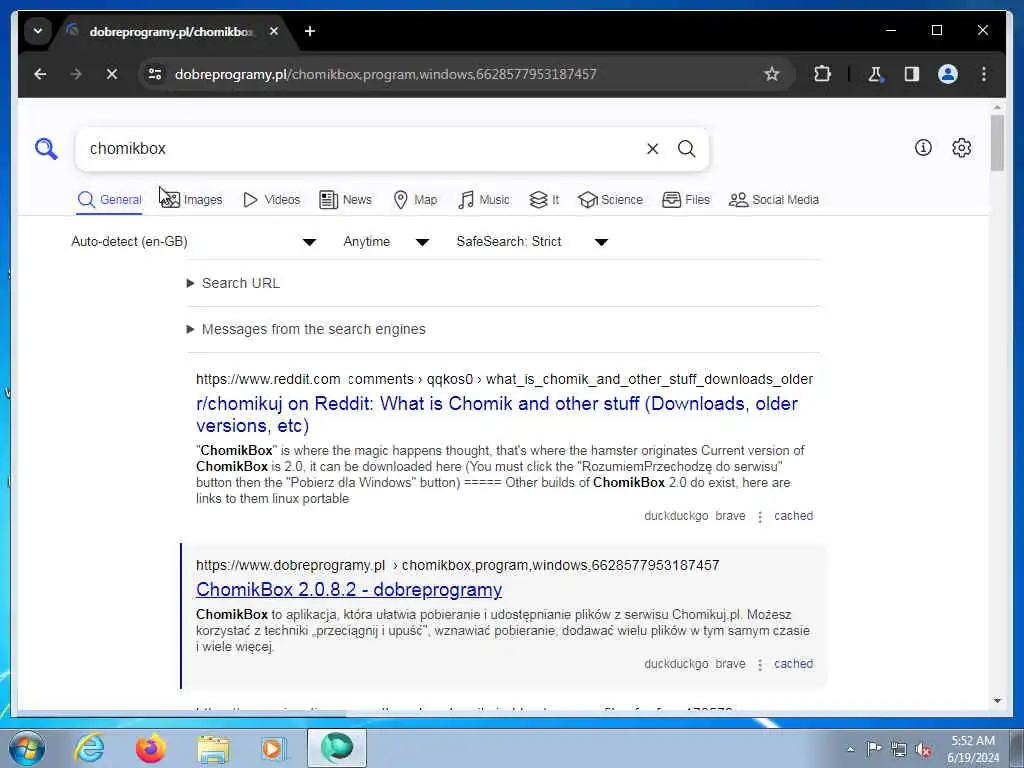
Task: Stop loading the page
Action: pos(112,74)
